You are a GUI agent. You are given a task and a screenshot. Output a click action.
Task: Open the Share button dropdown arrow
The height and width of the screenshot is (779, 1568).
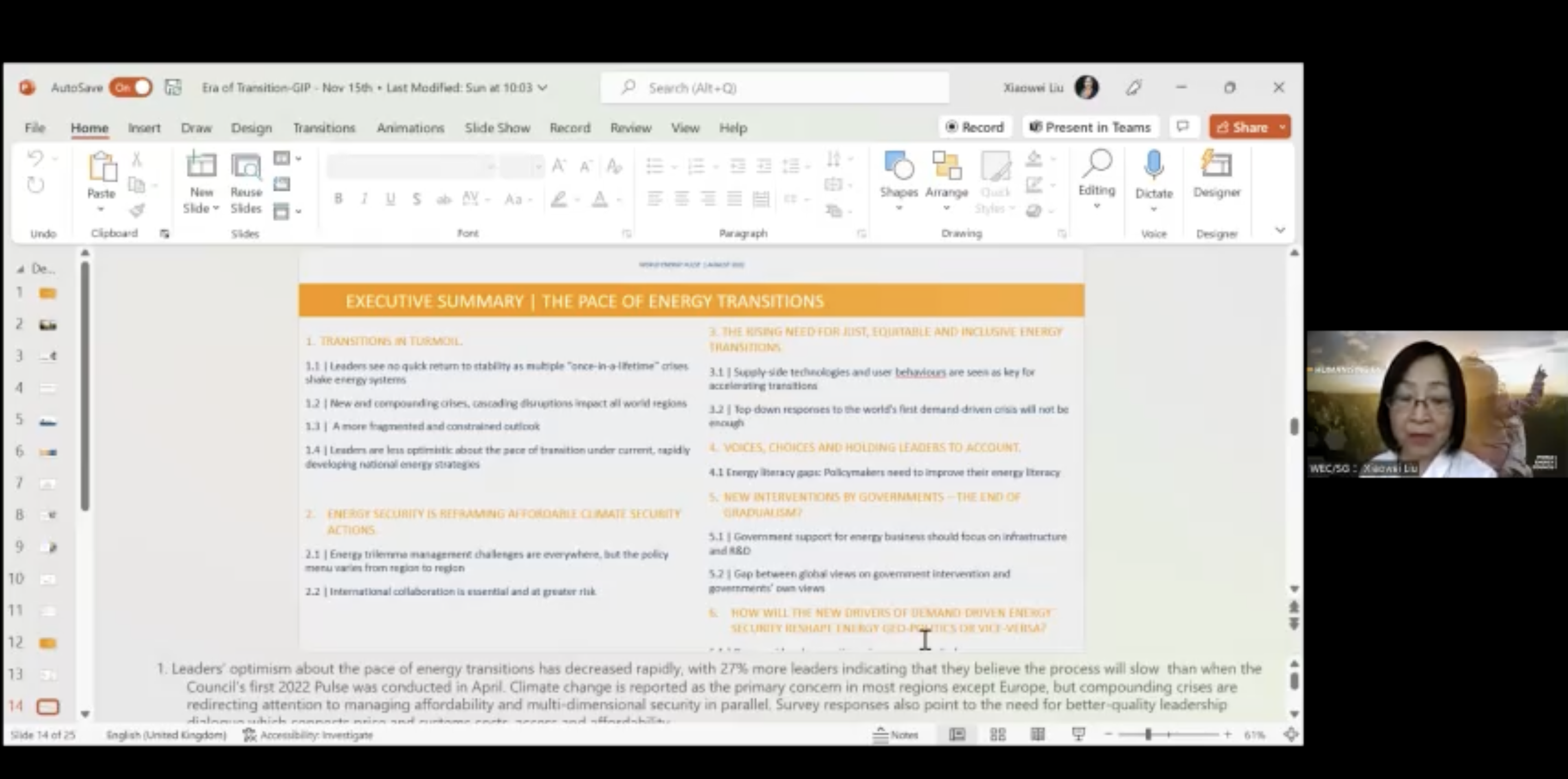click(1282, 127)
